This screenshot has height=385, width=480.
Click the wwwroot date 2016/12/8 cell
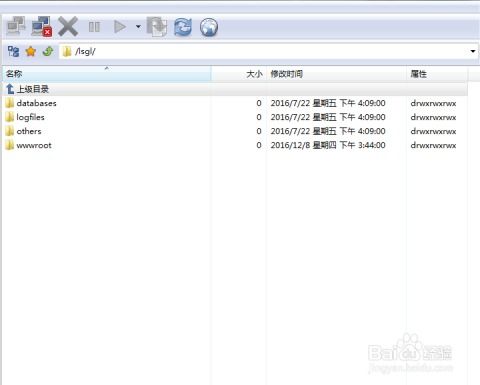pos(328,145)
